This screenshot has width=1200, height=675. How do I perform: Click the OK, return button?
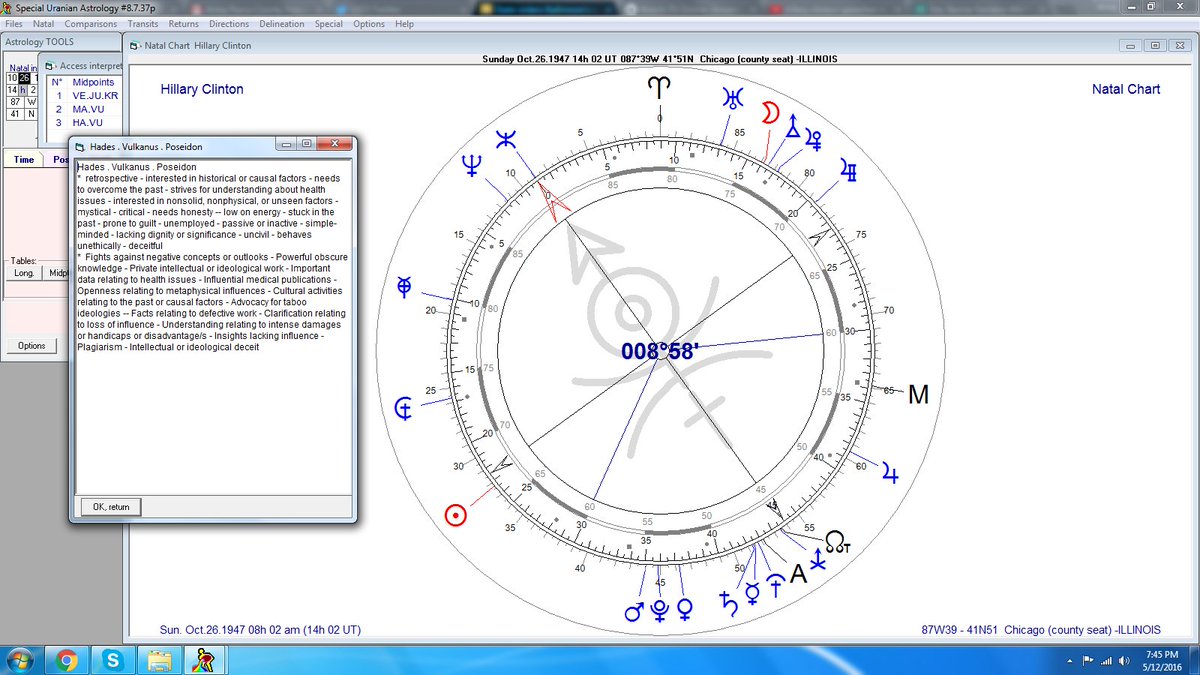(x=111, y=507)
